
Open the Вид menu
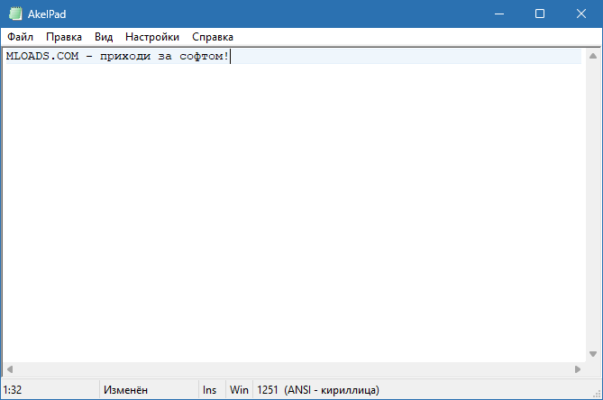(104, 37)
